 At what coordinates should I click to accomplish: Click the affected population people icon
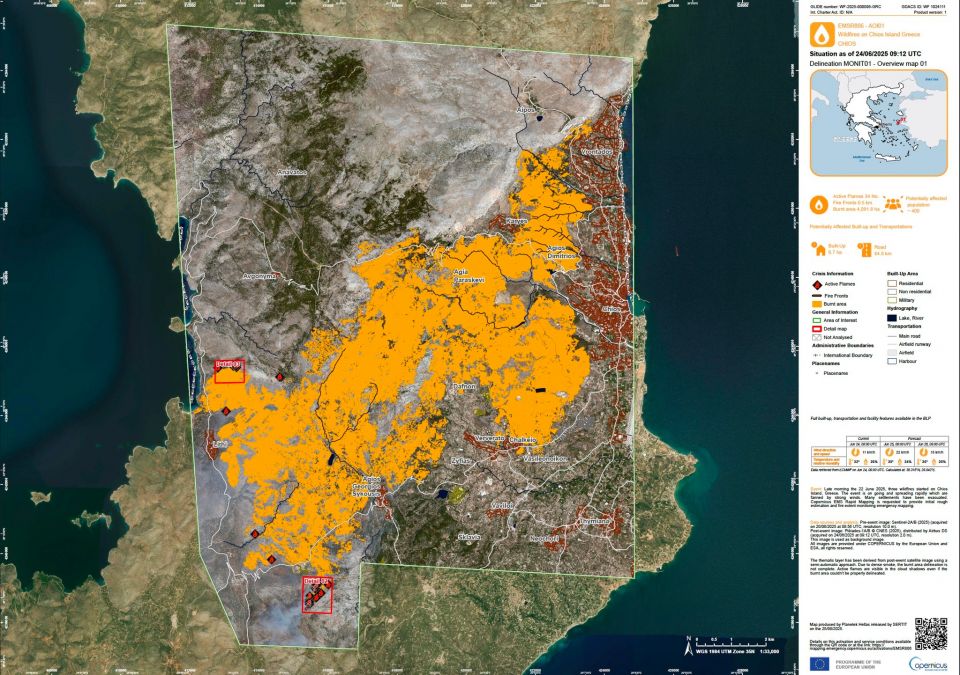click(891, 202)
